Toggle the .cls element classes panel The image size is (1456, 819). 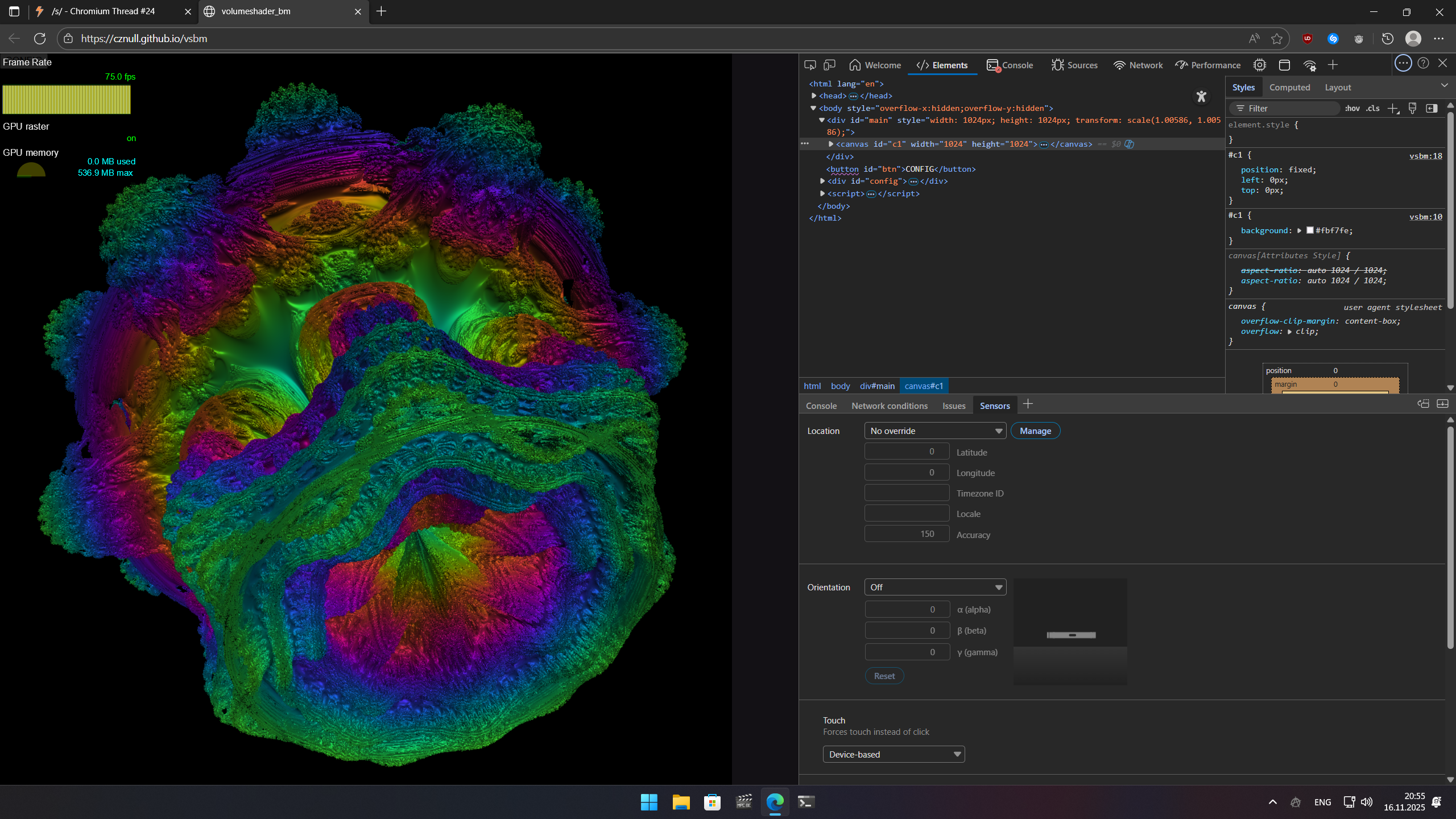pos(1373,109)
